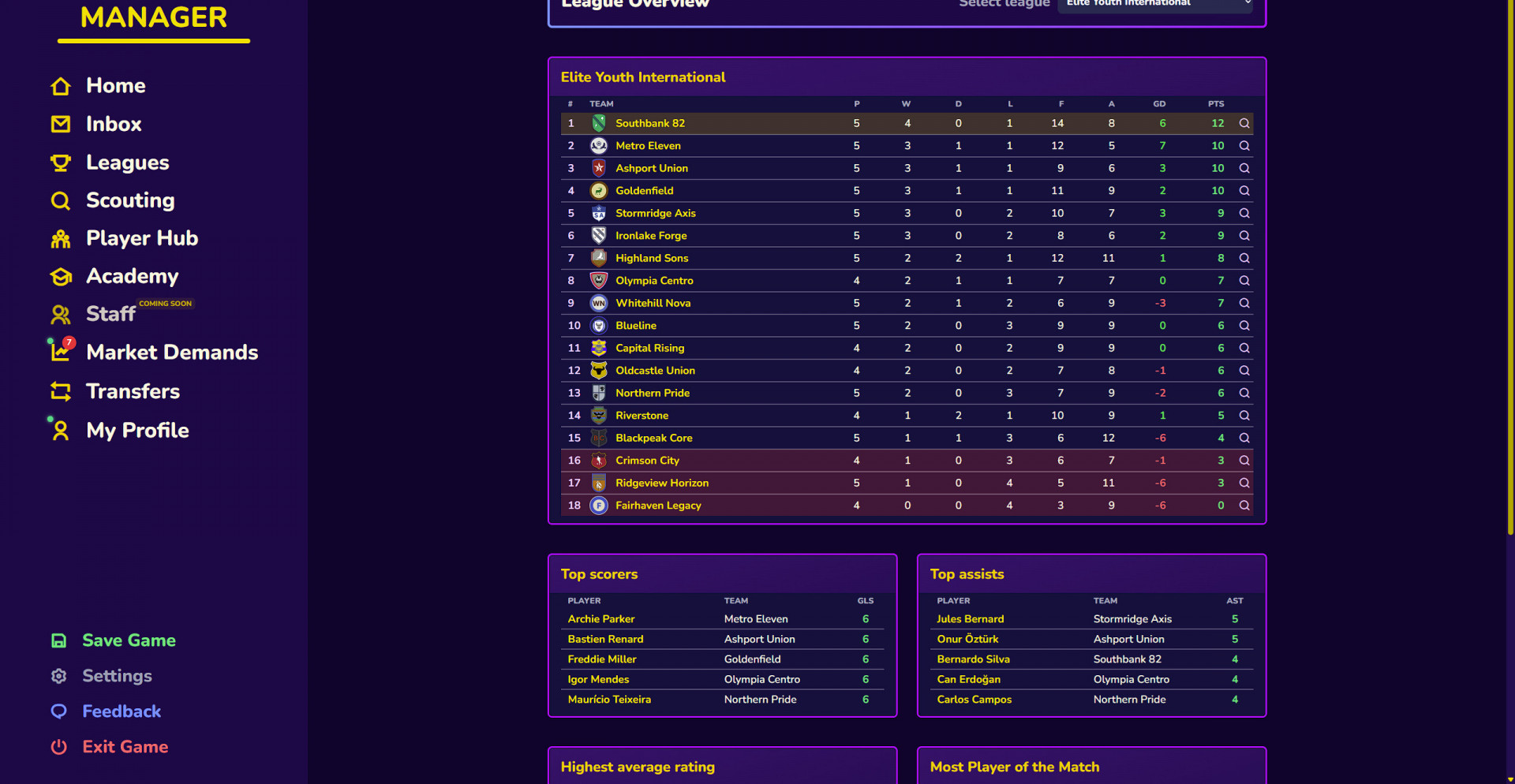
Task: Open the Settings option
Action: pyautogui.click(x=117, y=676)
